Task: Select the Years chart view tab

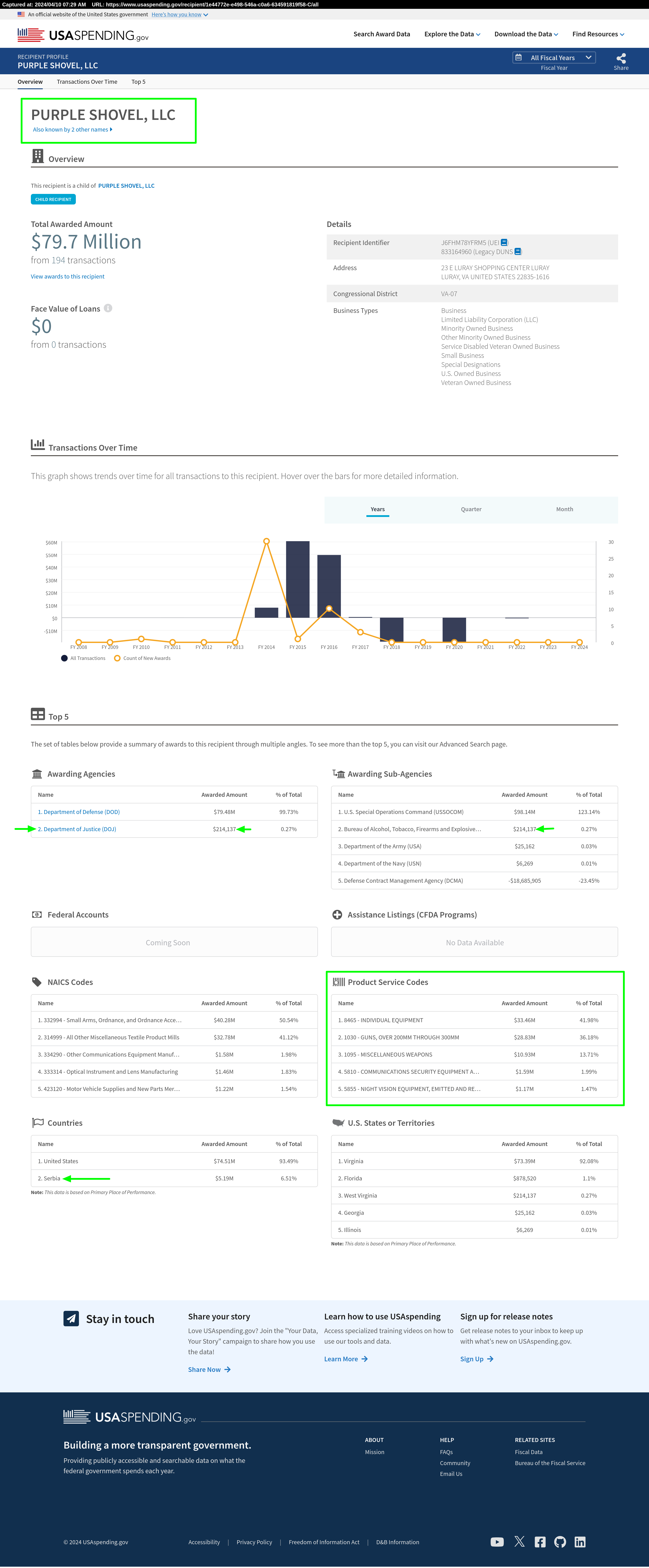Action: tap(377, 509)
